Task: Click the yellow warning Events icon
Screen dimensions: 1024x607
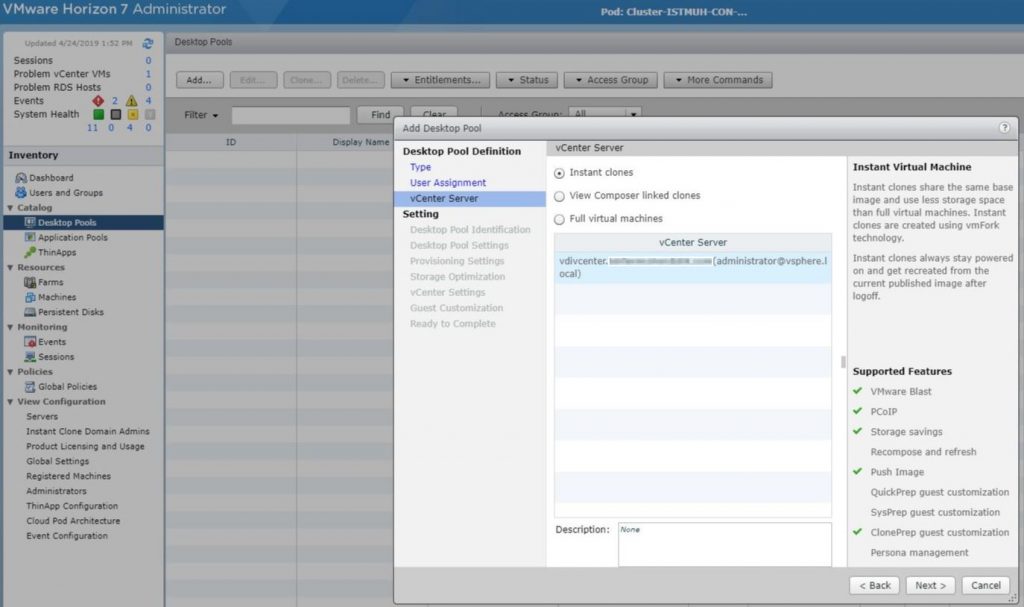Action: [131, 101]
